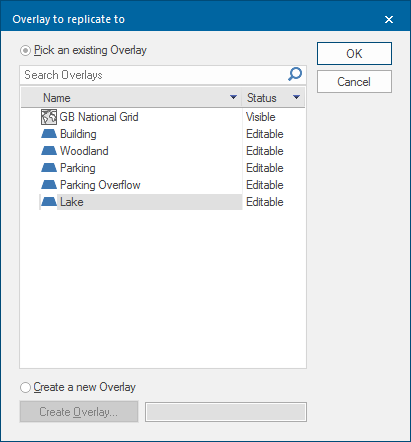Click the new overlay name field
The height and width of the screenshot is (442, 411).
pos(226,412)
